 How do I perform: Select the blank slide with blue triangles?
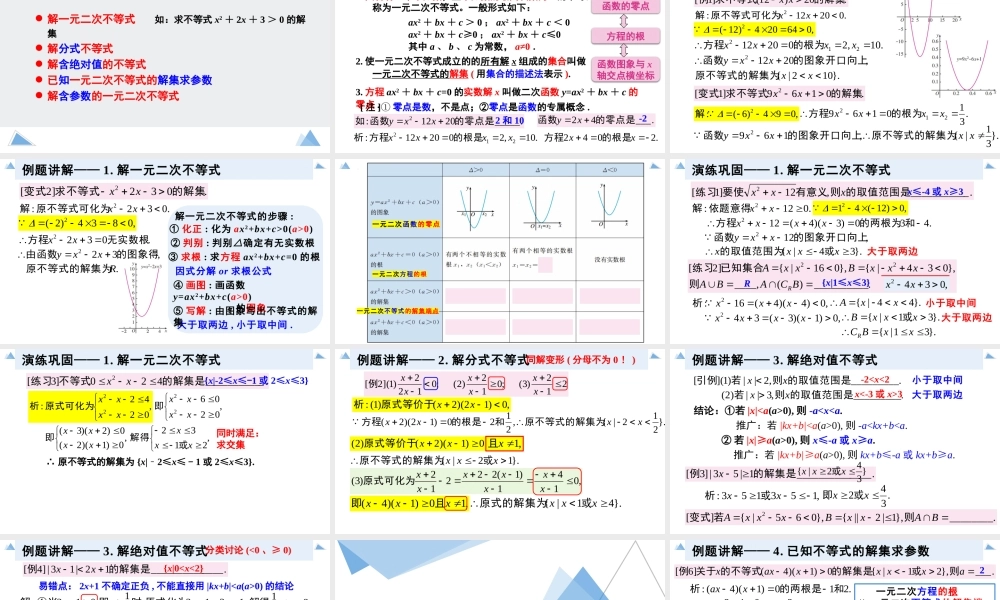[x=500, y=569]
